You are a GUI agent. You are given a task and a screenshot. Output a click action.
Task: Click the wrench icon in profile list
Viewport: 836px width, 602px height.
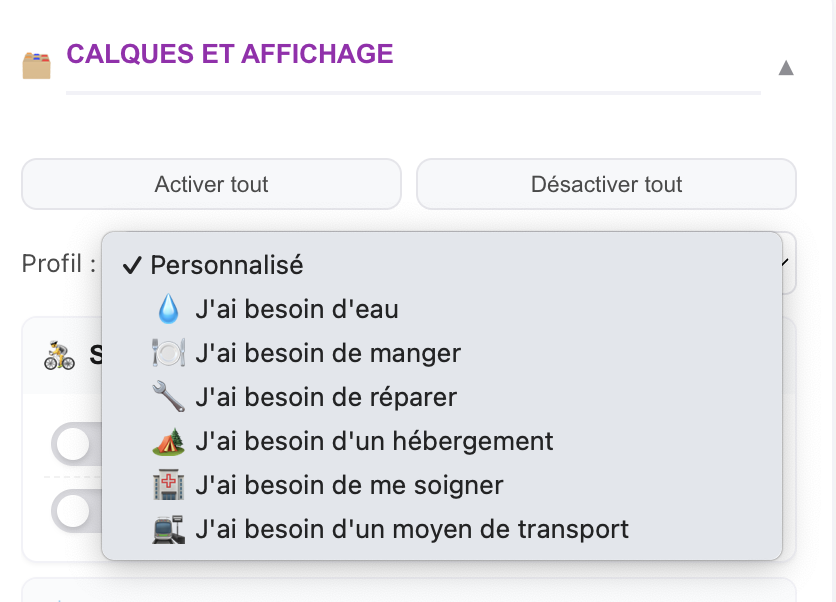(168, 397)
